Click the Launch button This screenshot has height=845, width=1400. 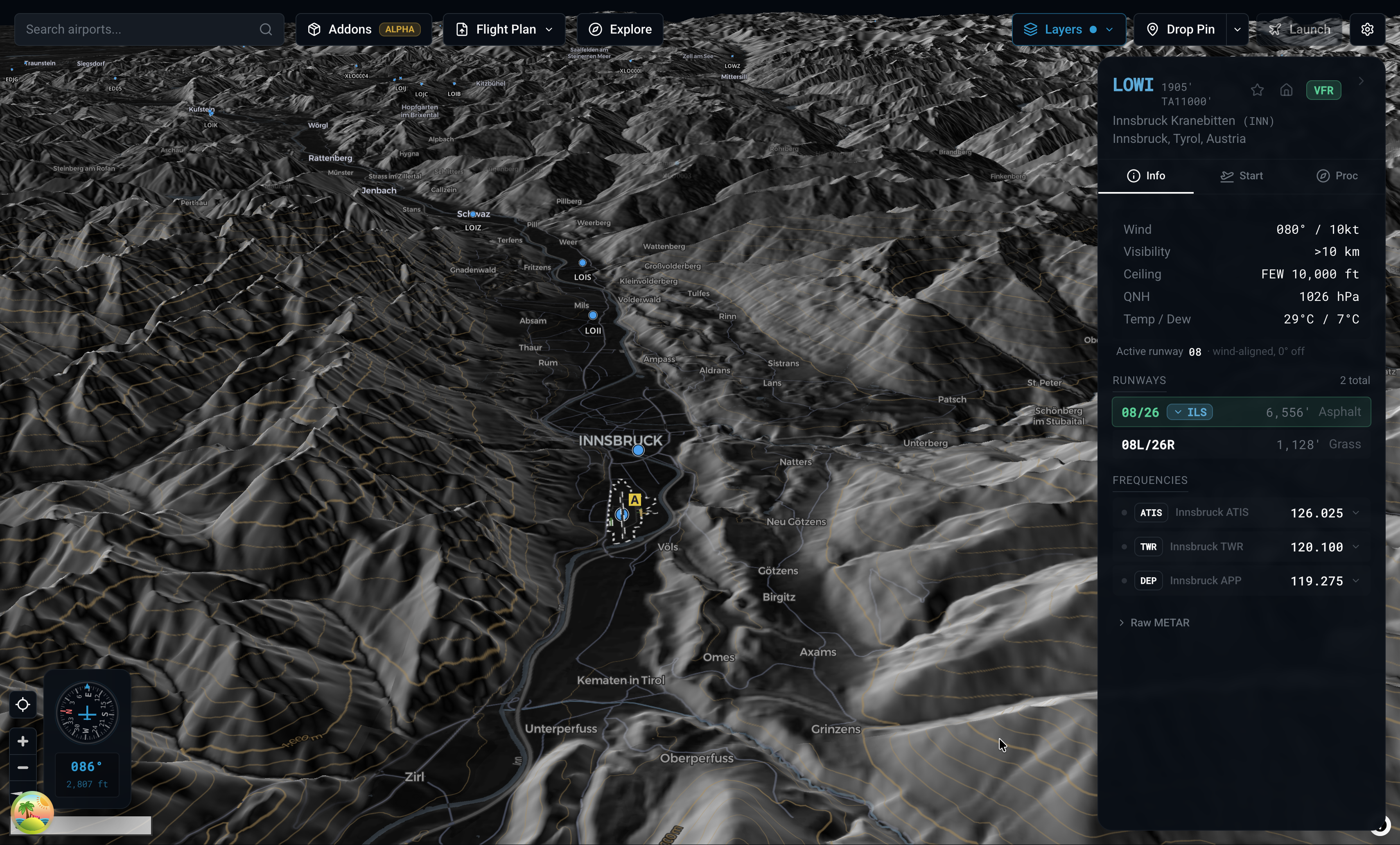coord(1299,29)
